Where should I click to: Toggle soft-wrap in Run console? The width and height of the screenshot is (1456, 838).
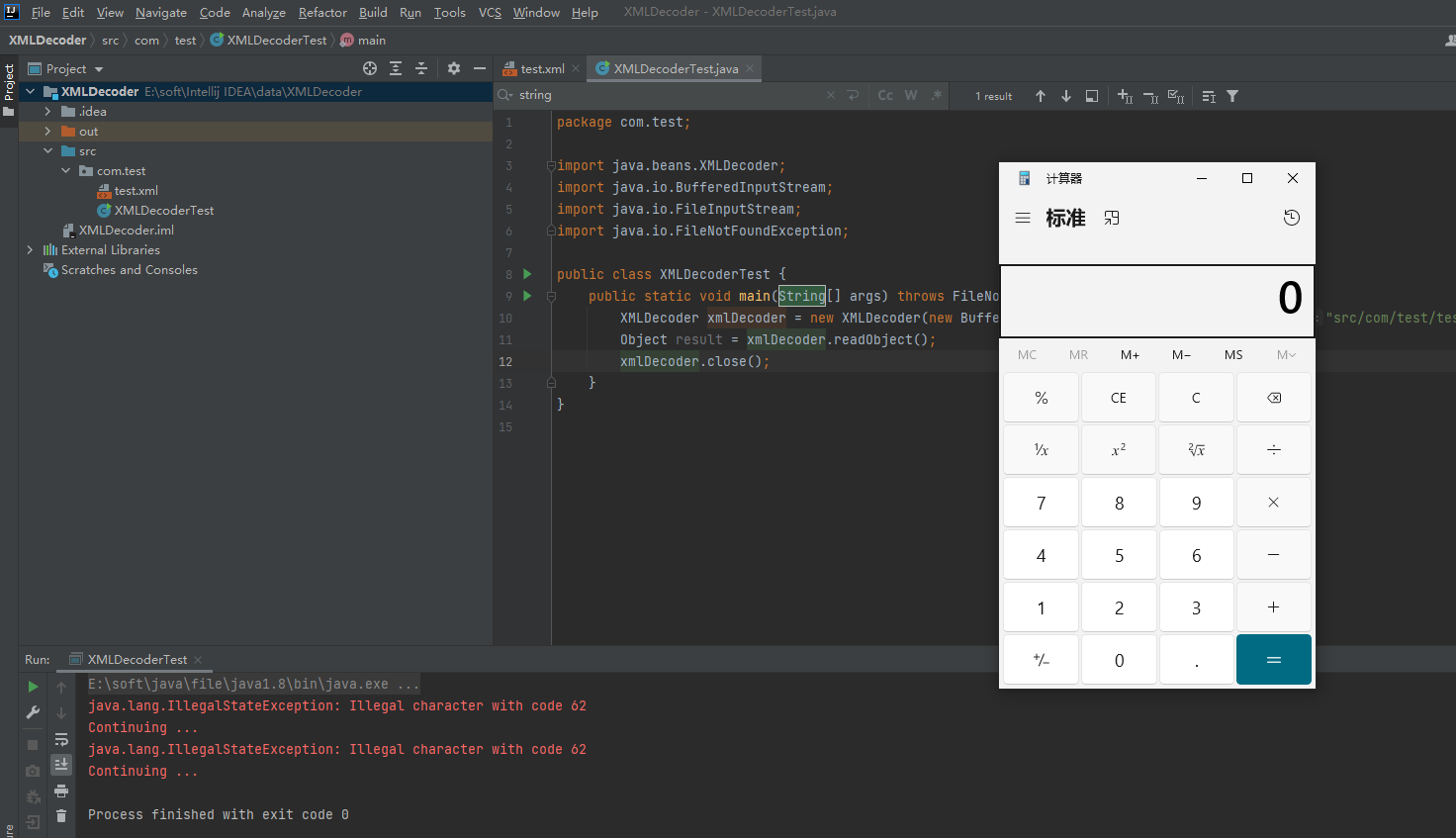tap(61, 739)
